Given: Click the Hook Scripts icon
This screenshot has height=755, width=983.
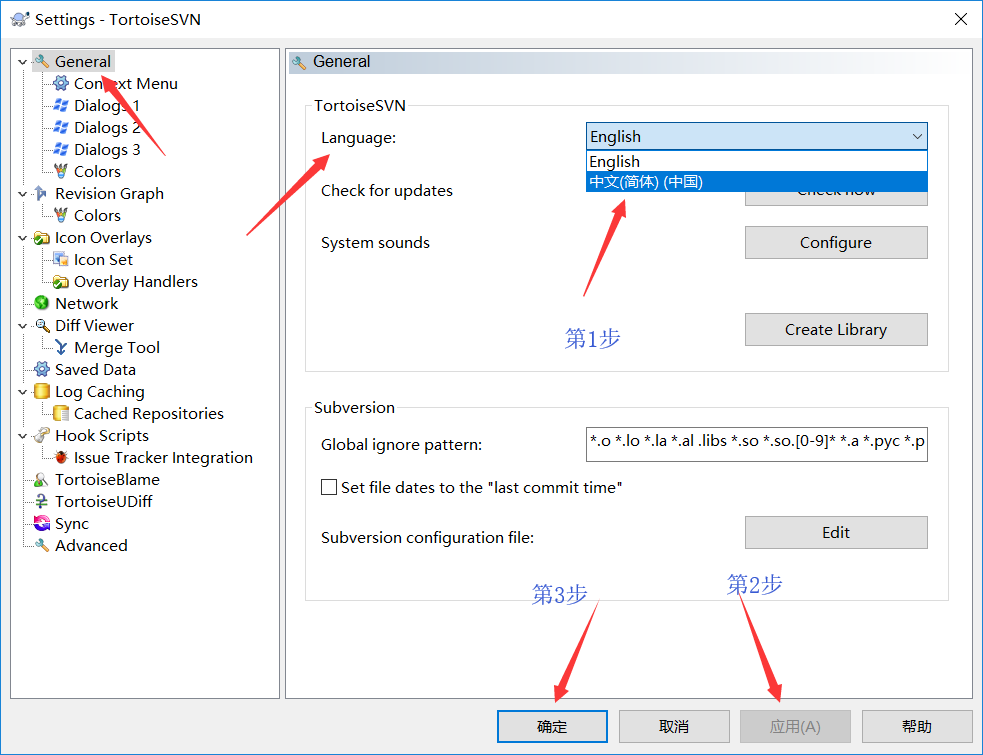Looking at the screenshot, I should pos(41,435).
